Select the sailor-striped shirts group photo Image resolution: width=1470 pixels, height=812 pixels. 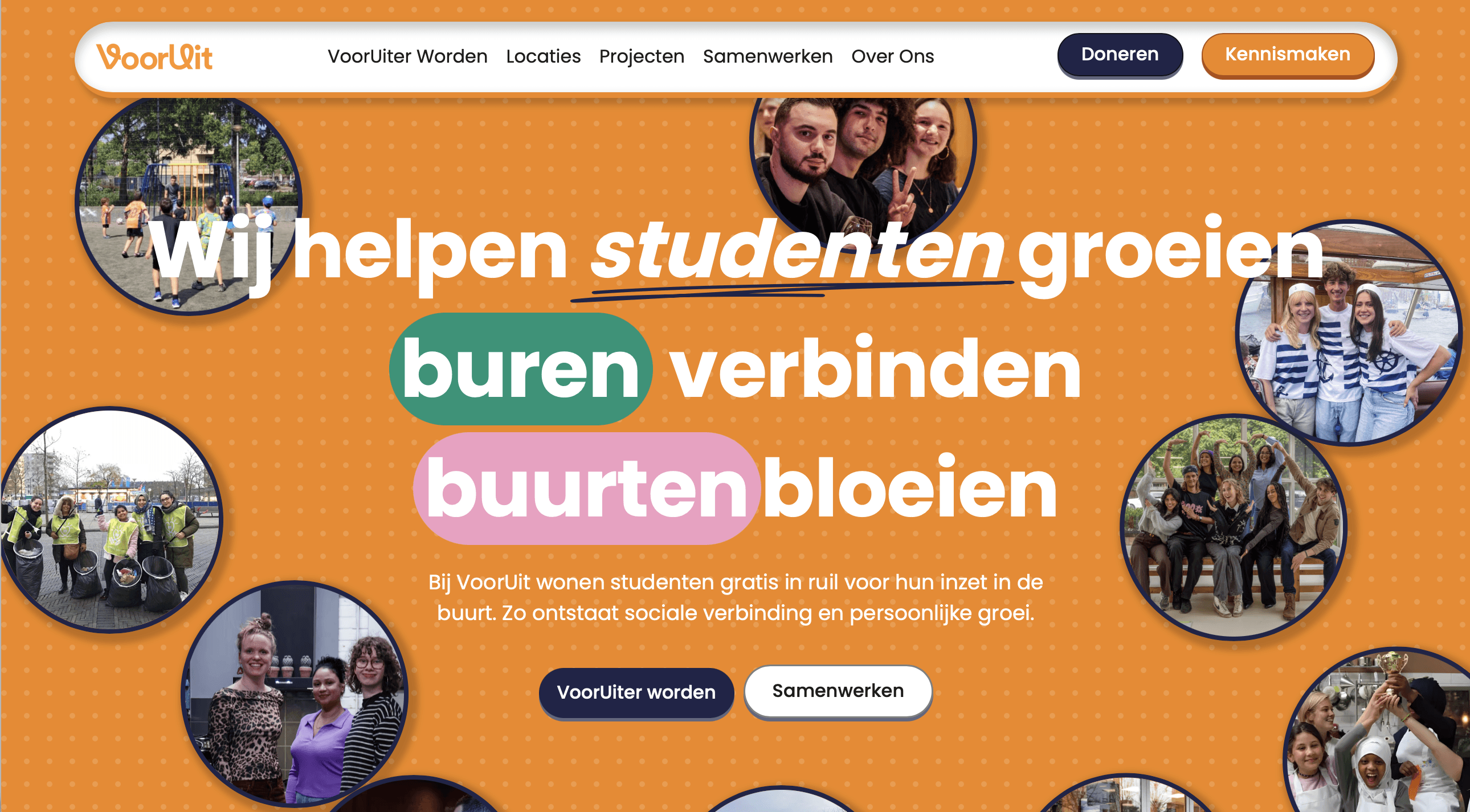[x=1350, y=333]
